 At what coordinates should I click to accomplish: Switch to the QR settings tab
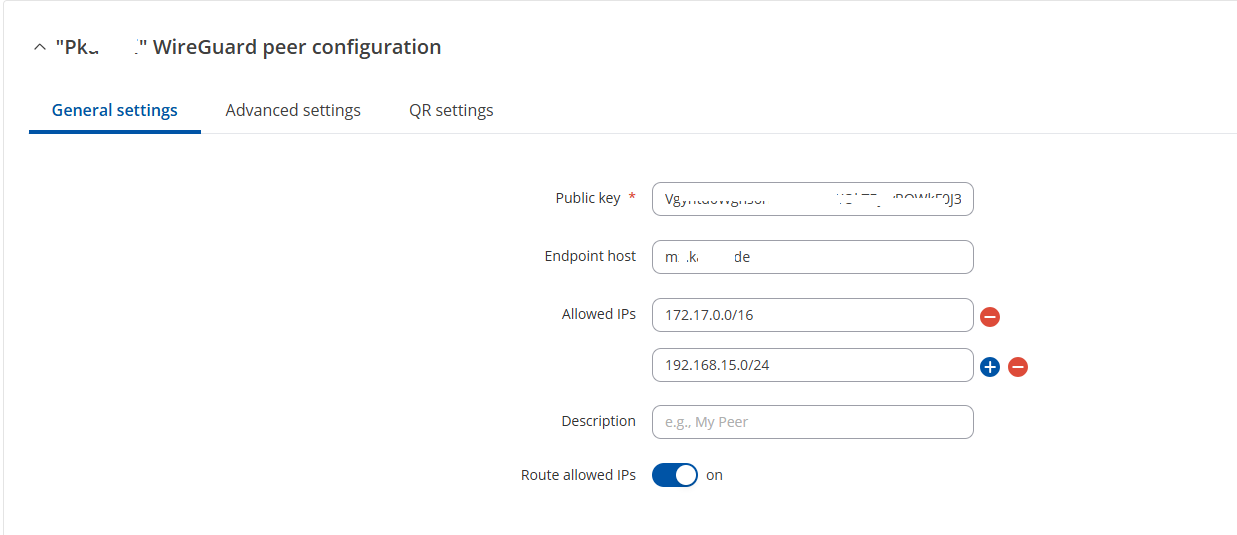(451, 110)
